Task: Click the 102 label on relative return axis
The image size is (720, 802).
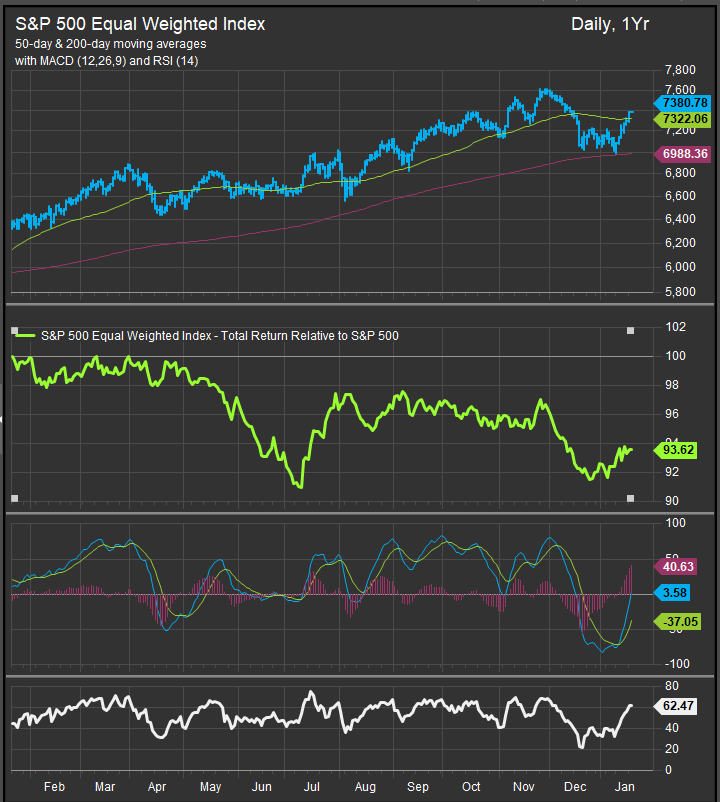Action: coord(676,327)
